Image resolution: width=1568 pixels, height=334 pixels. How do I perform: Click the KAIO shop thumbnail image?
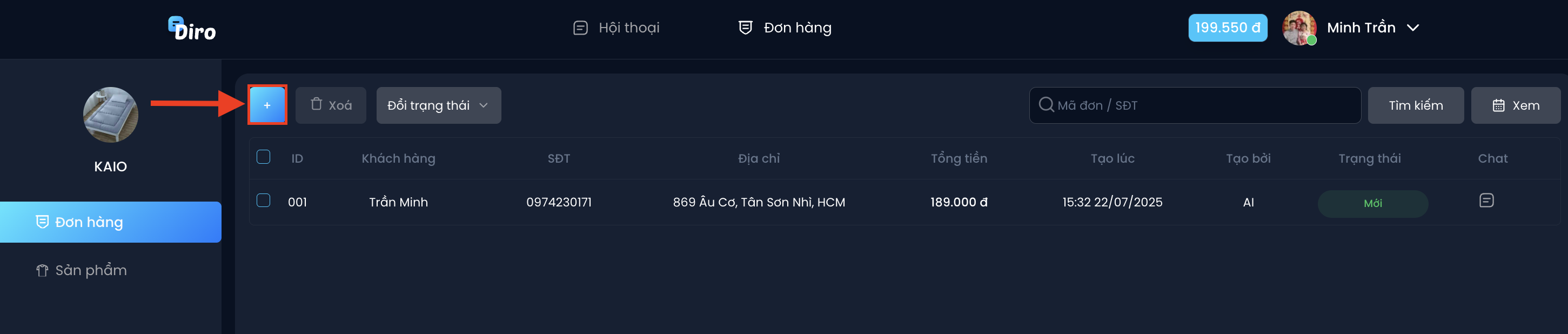pos(111,115)
